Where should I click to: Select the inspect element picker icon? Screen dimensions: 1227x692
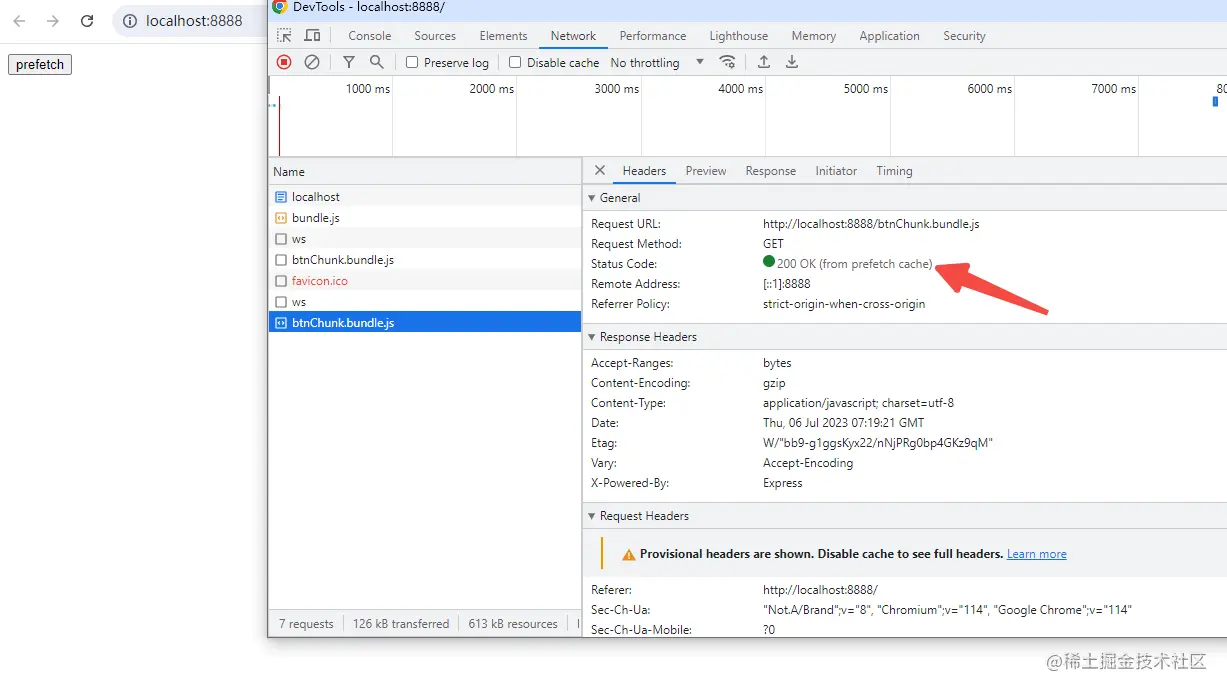[x=285, y=36]
